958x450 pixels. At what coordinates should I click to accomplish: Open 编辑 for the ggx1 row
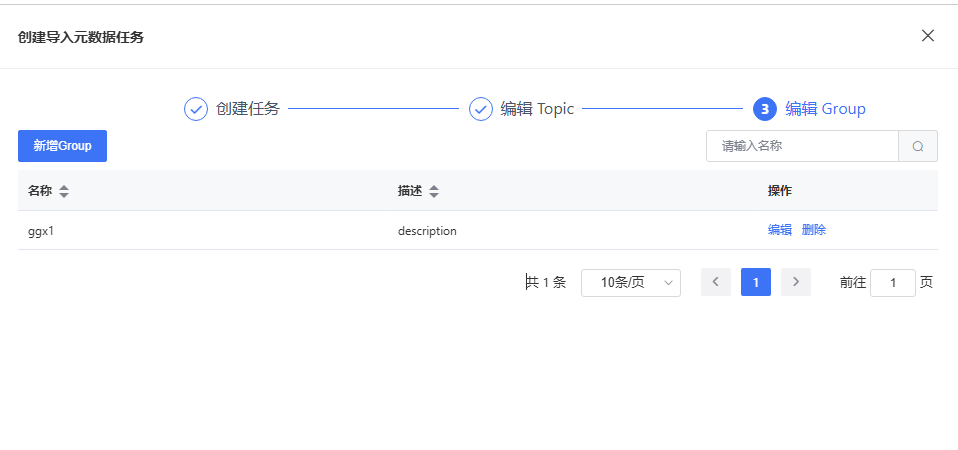tap(779, 230)
